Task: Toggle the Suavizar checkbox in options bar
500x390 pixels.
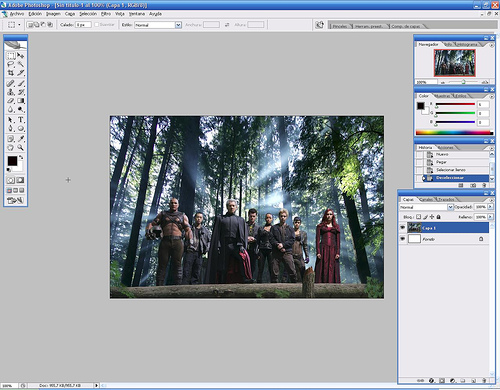Action: (x=97, y=25)
